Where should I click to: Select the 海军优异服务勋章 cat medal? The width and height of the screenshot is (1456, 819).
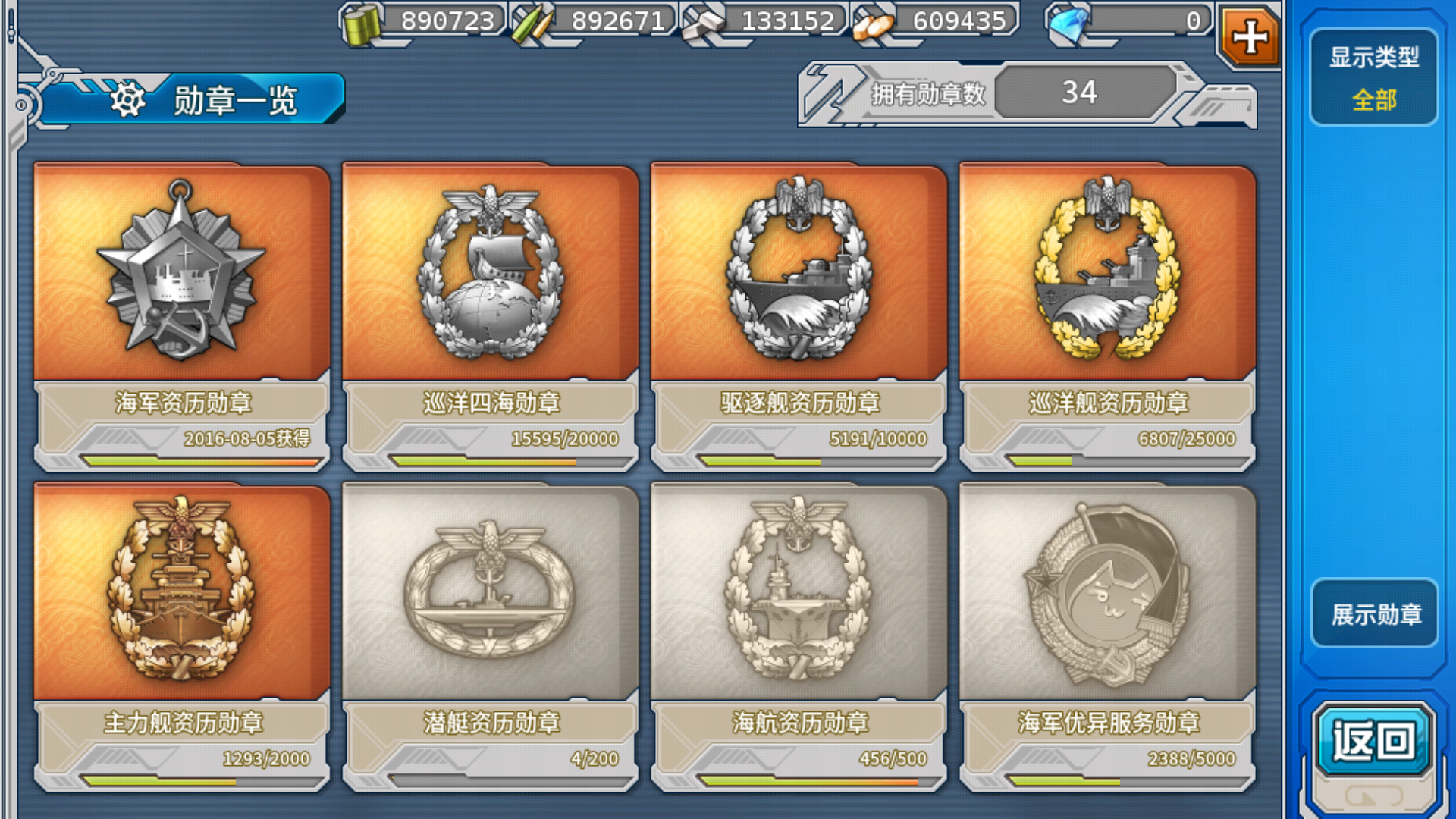click(x=1108, y=637)
